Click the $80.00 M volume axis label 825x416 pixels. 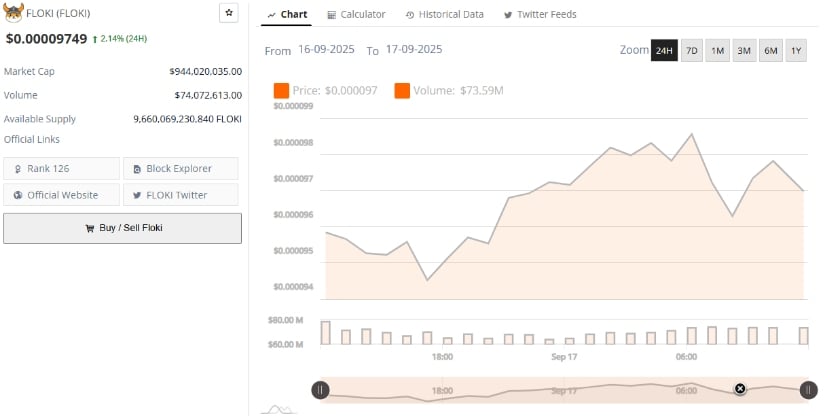click(x=286, y=320)
